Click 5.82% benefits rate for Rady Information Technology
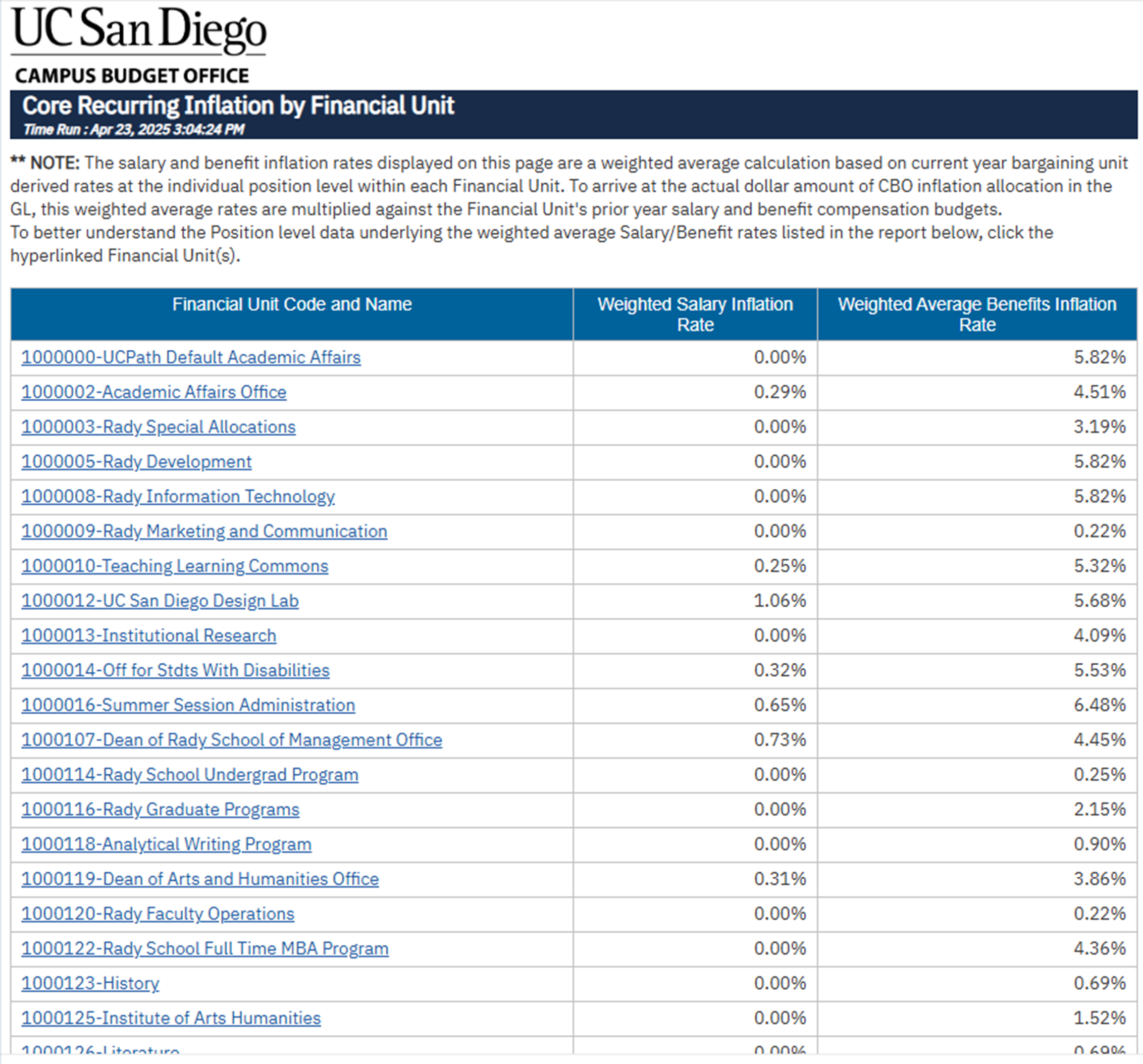This screenshot has height=1064, width=1143. coord(1099,497)
